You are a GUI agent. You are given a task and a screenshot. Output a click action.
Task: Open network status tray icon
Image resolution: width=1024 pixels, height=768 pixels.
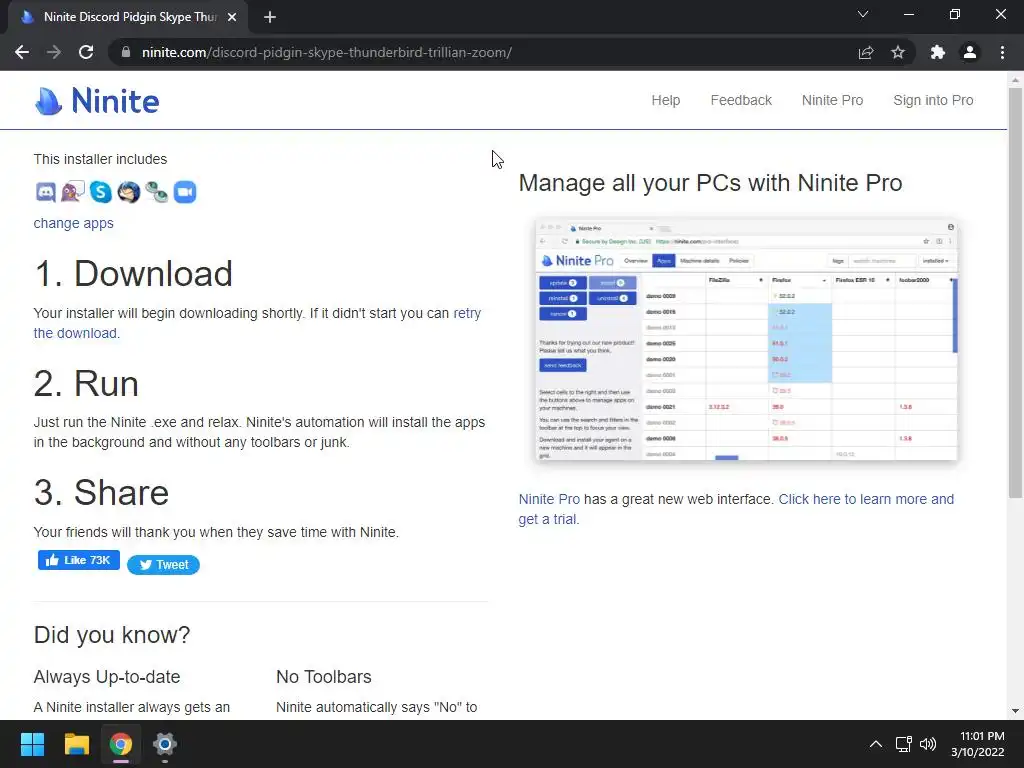coord(903,744)
